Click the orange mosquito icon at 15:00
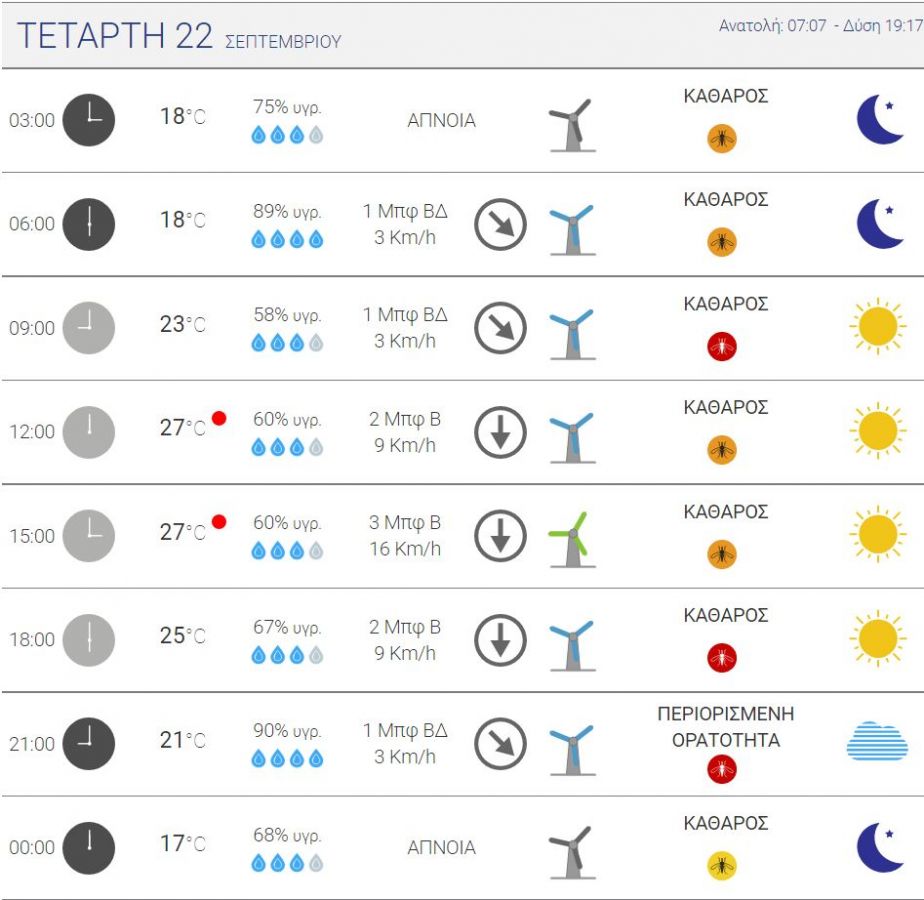The height and width of the screenshot is (900, 924). (722, 554)
